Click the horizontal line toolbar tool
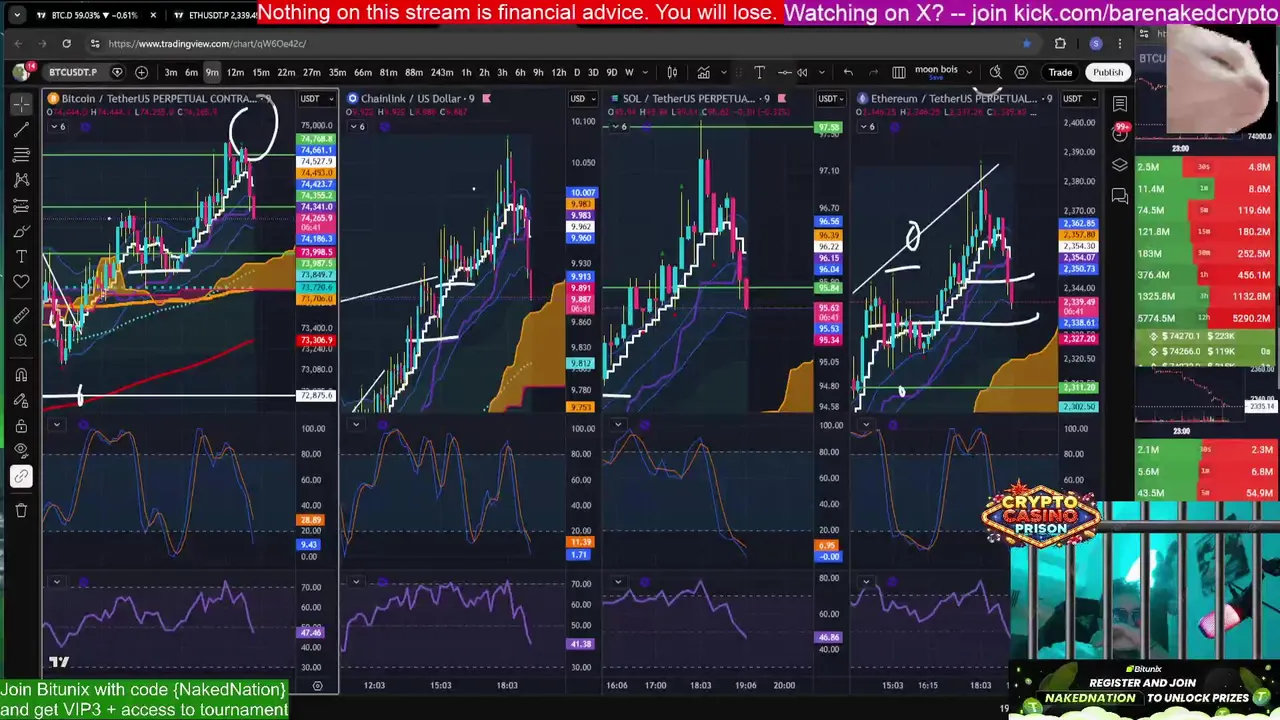1280x720 pixels. pyautogui.click(x=786, y=72)
